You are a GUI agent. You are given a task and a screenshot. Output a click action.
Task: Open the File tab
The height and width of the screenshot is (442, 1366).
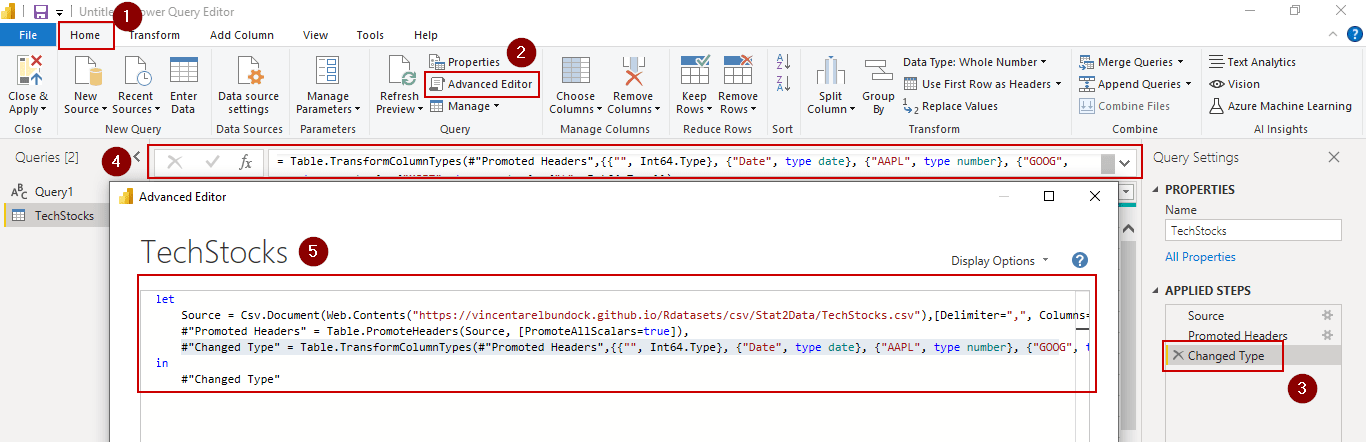point(28,35)
